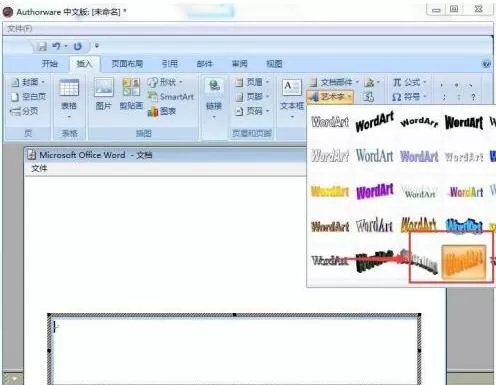
Task: Select the 视图 ribbon tab
Action: pos(274,63)
